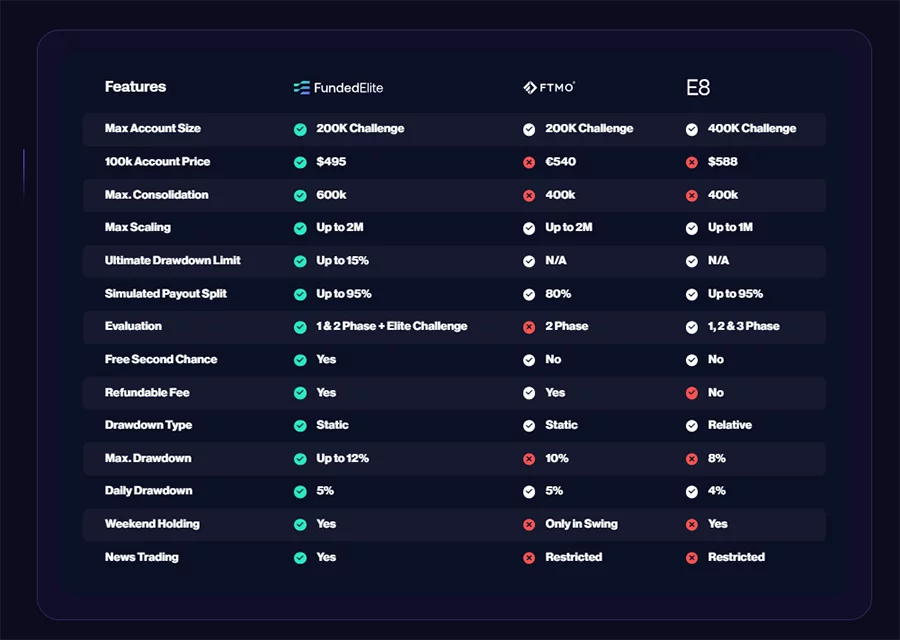
Task: Click E8's Restricted news trading text
Action: [x=736, y=557]
